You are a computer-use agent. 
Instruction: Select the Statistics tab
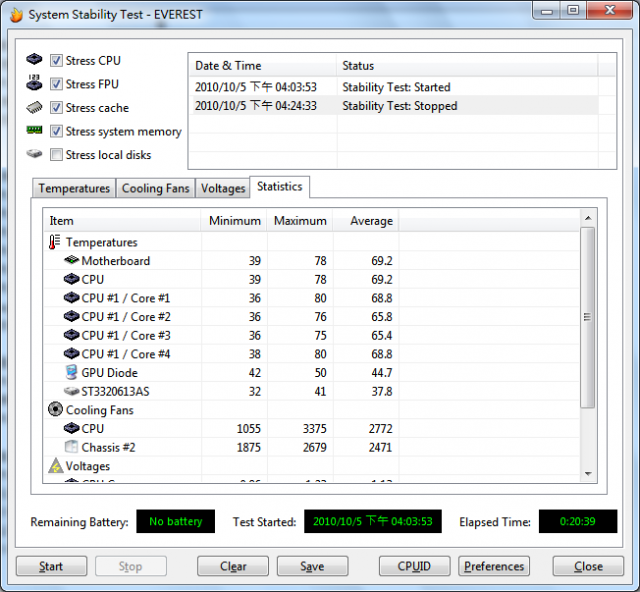pos(280,187)
